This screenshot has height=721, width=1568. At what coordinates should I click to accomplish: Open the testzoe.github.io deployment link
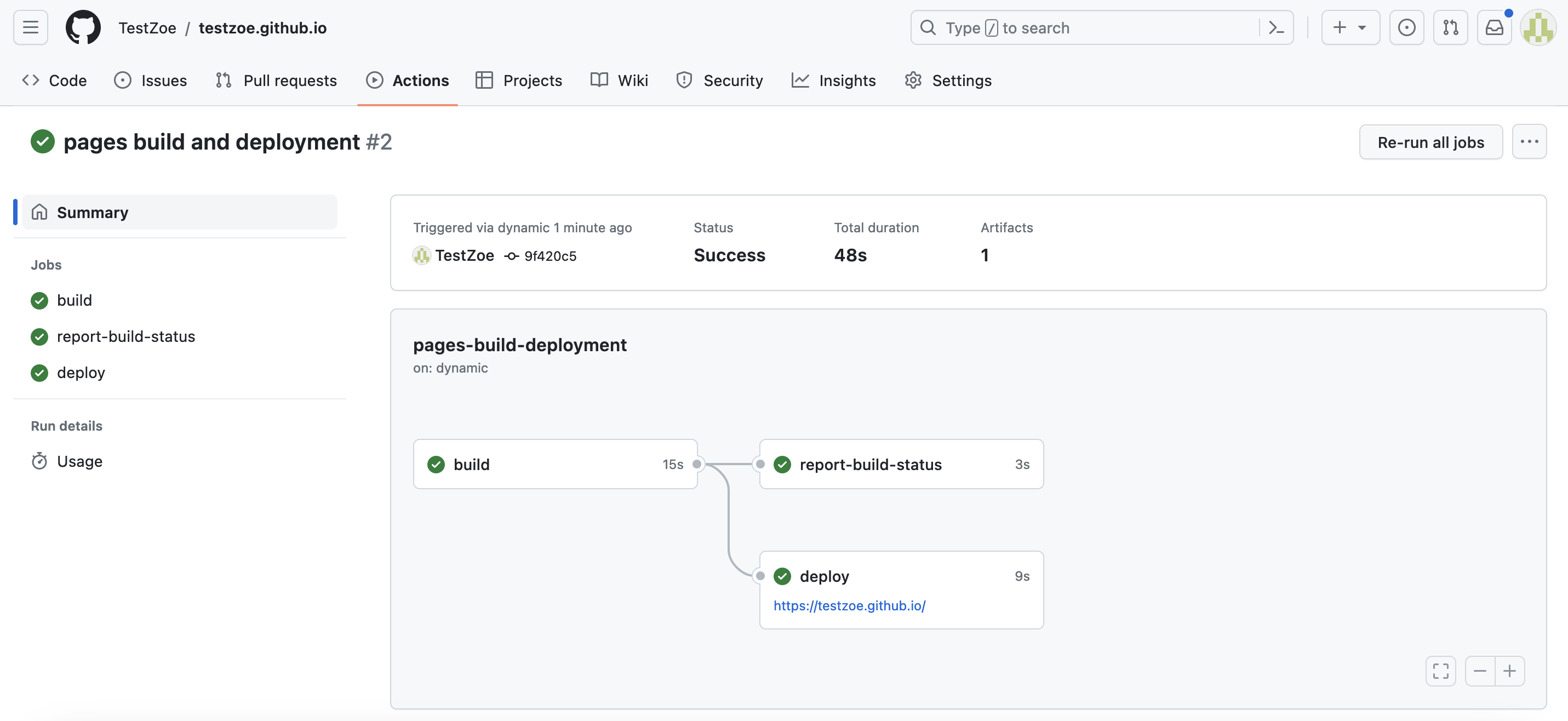coord(849,605)
